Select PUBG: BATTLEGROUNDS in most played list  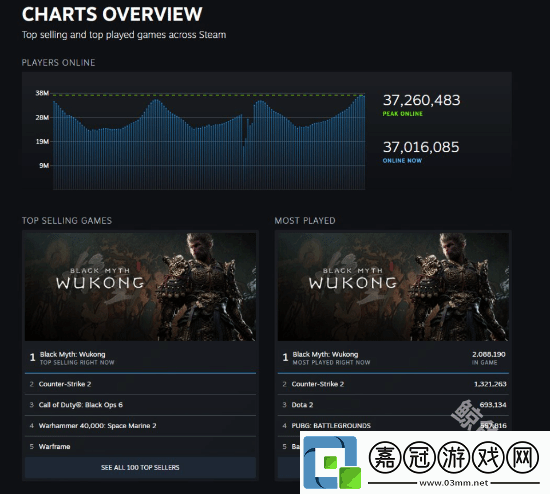tap(393, 426)
